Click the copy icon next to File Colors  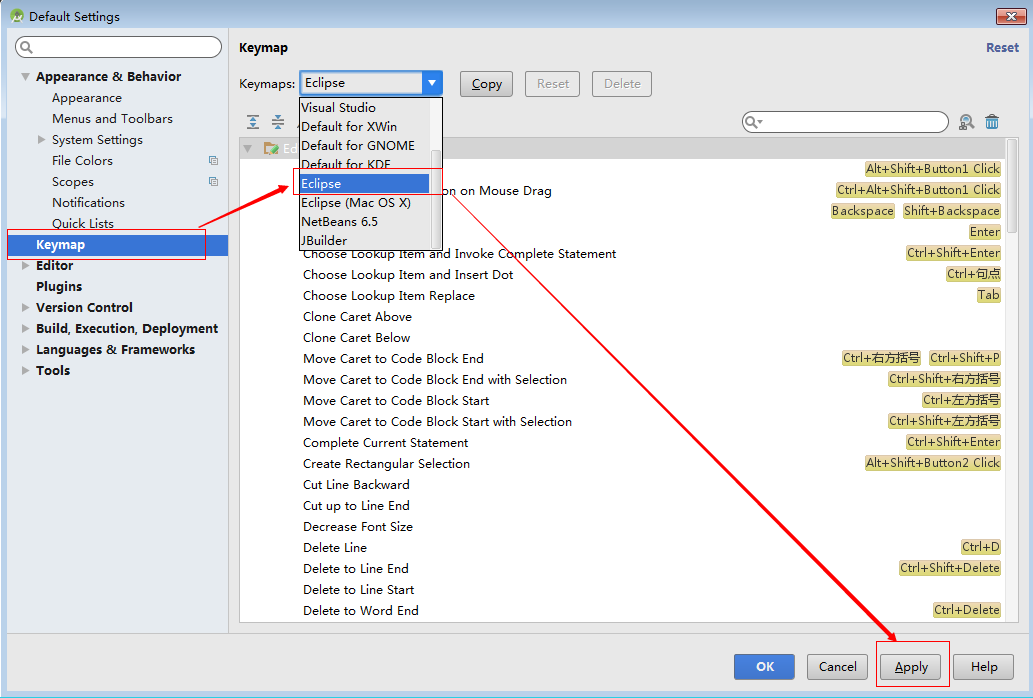(213, 161)
